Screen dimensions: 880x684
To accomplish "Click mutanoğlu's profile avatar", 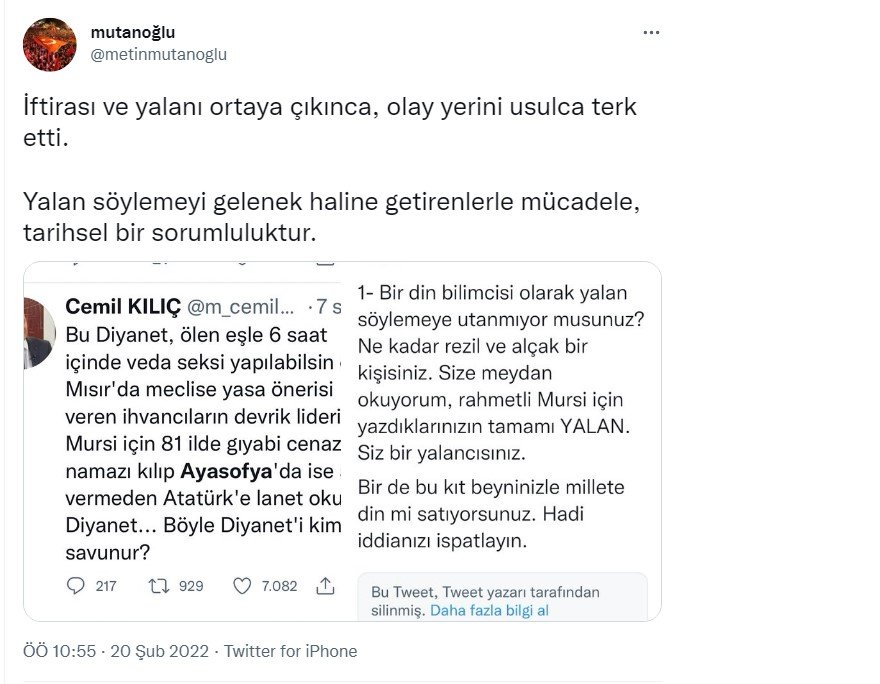I will pos(49,42).
